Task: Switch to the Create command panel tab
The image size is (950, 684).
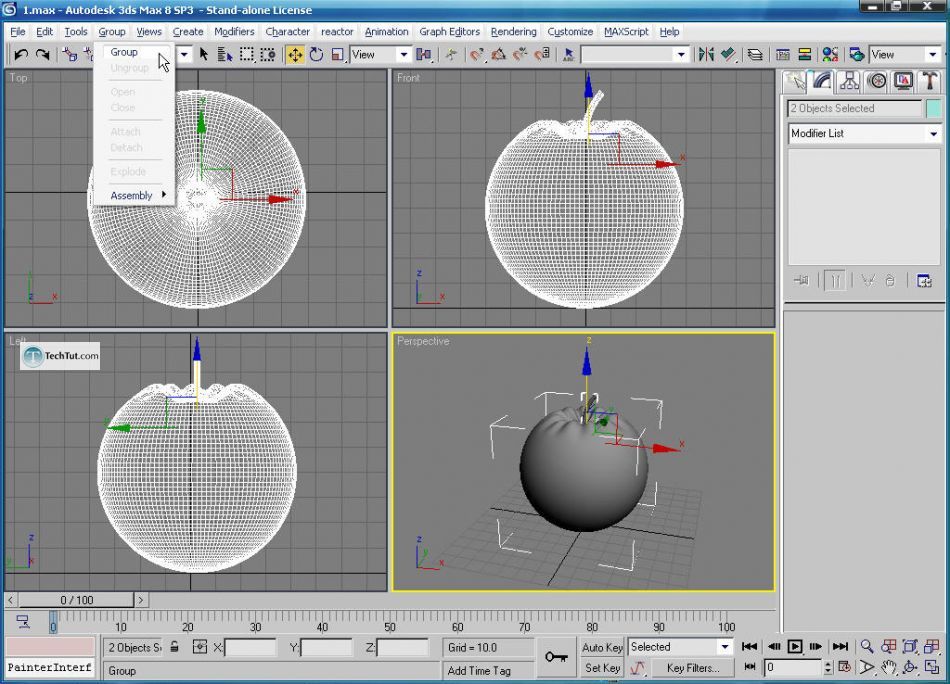Action: (795, 82)
